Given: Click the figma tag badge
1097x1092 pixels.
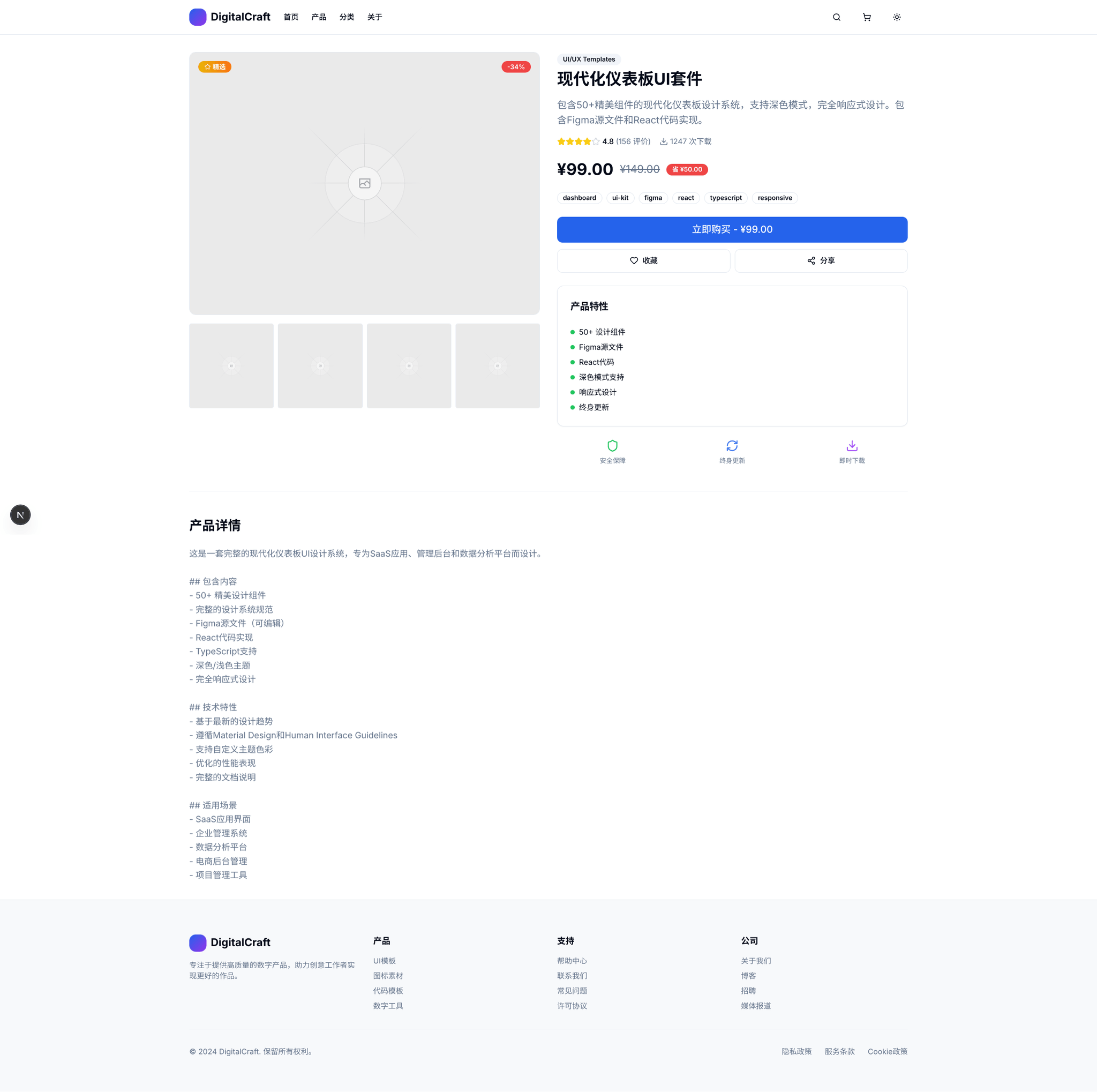Looking at the screenshot, I should tap(653, 198).
